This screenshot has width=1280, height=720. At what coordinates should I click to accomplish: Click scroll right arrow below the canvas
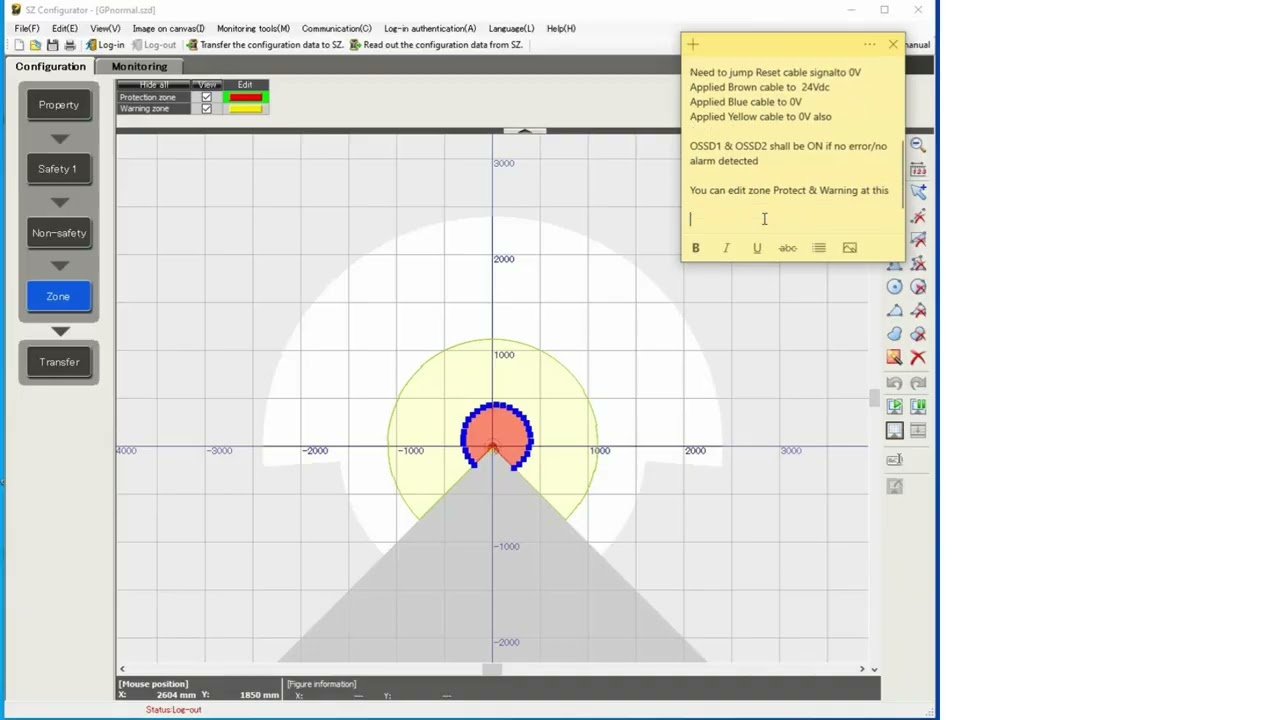(862, 669)
